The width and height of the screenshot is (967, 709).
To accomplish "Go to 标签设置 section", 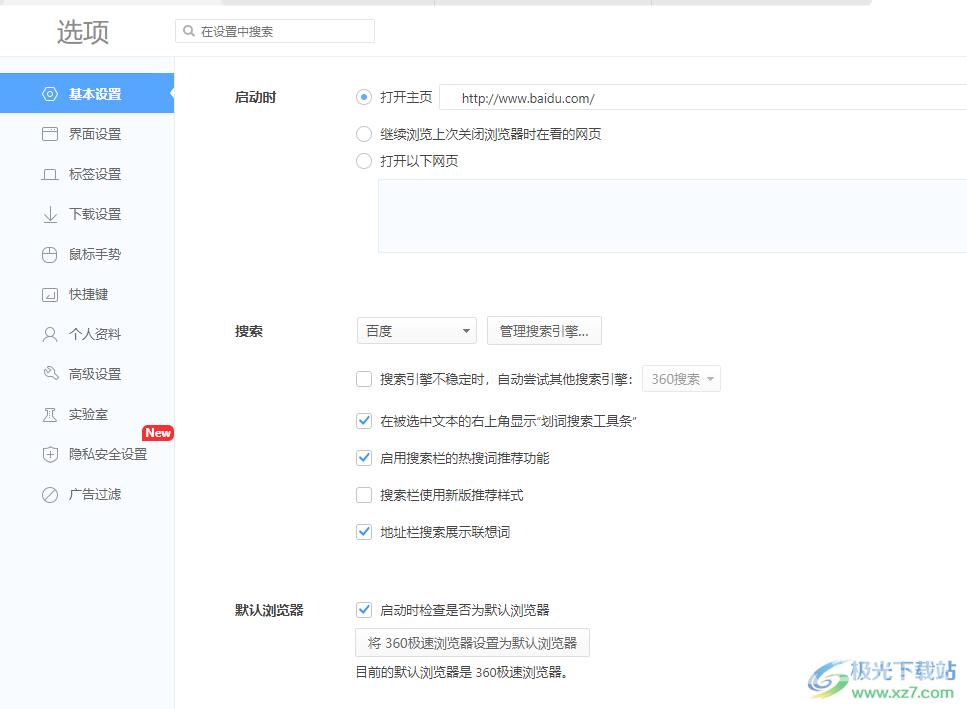I will point(87,174).
